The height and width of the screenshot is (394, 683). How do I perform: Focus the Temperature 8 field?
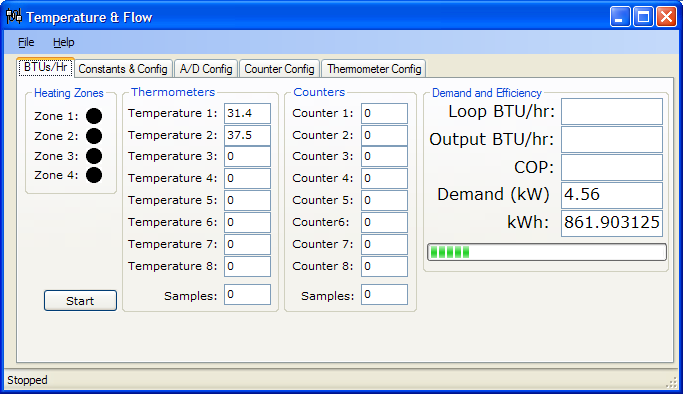247,266
